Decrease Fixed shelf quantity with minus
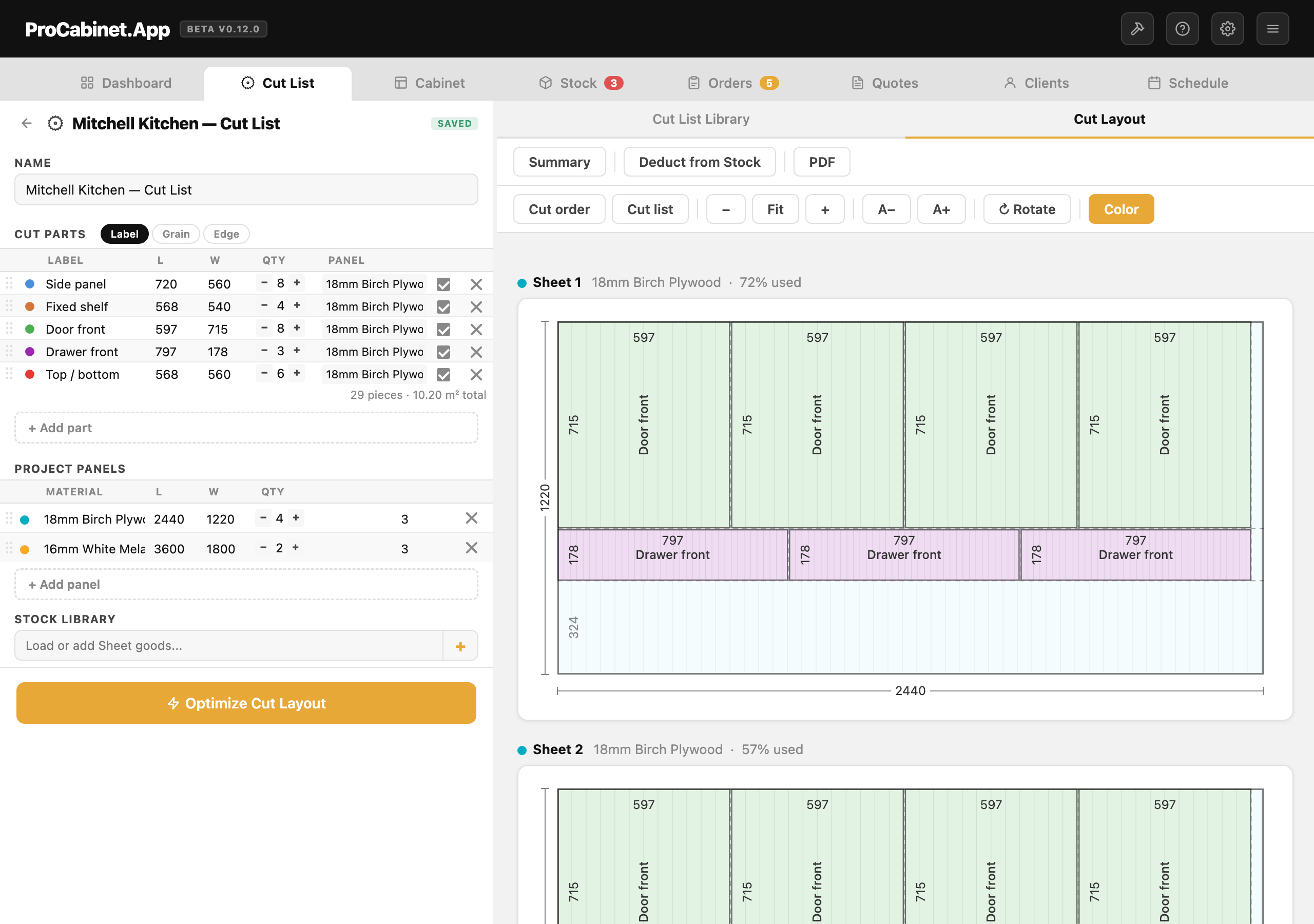 264,305
